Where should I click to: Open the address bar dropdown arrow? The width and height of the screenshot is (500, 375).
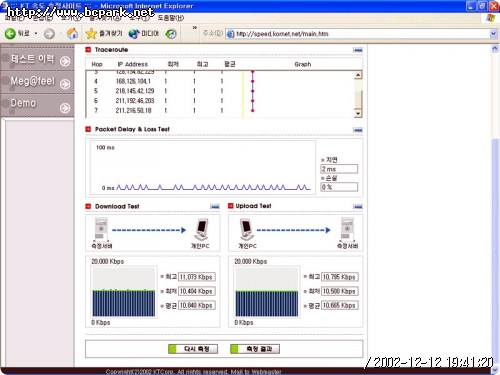493,34
